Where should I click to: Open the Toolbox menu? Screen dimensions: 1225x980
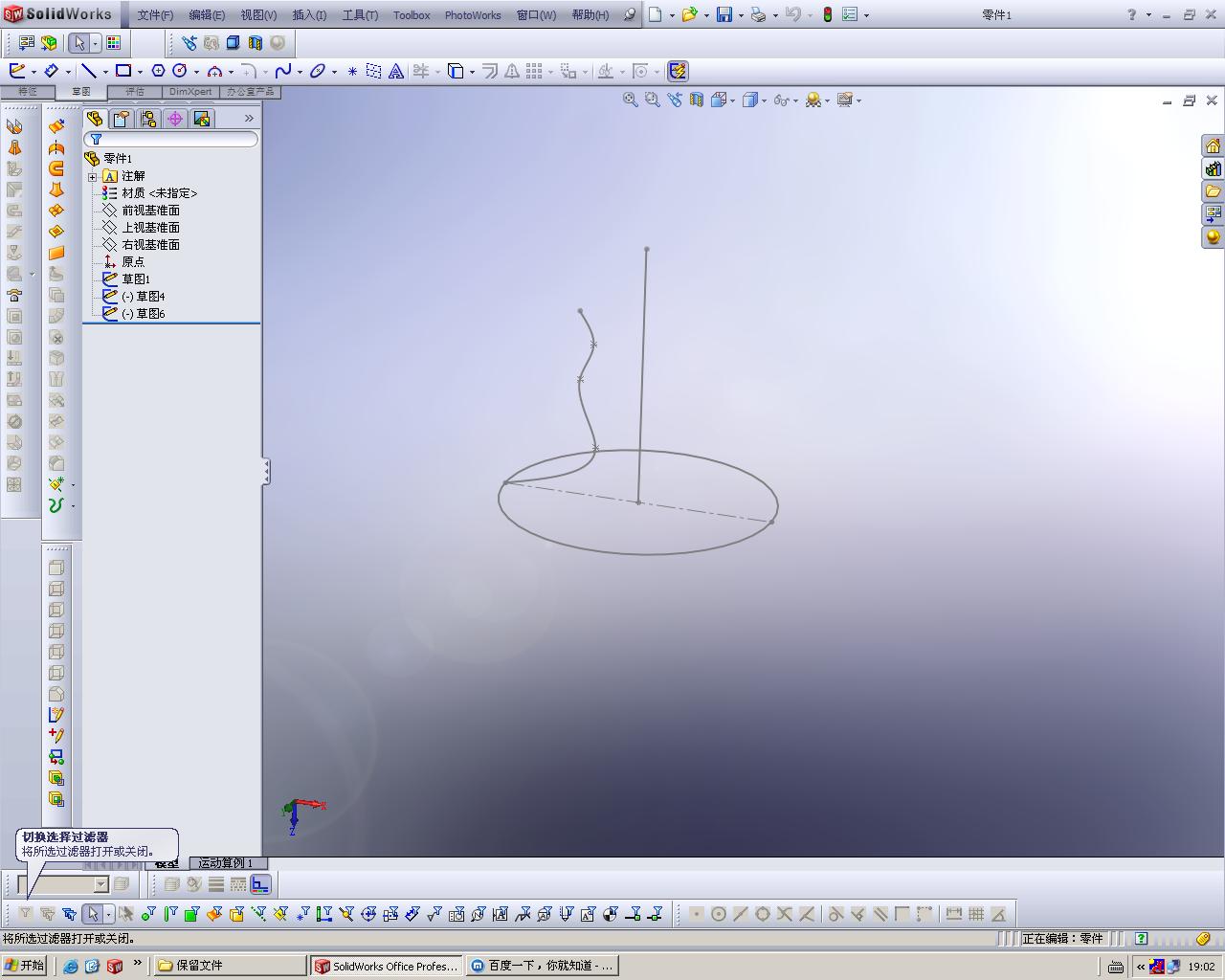412,15
